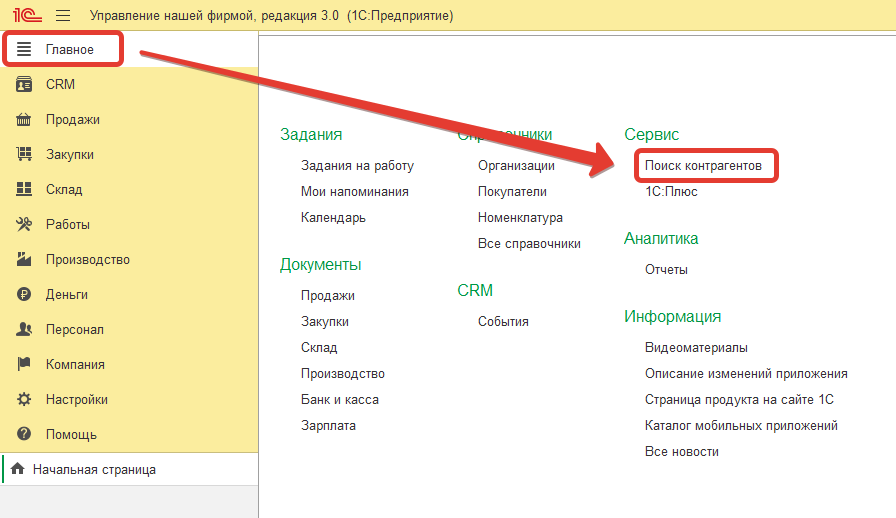The width and height of the screenshot is (896, 518).
Task: Switch to Начальная страница tab
Action: click(x=129, y=469)
